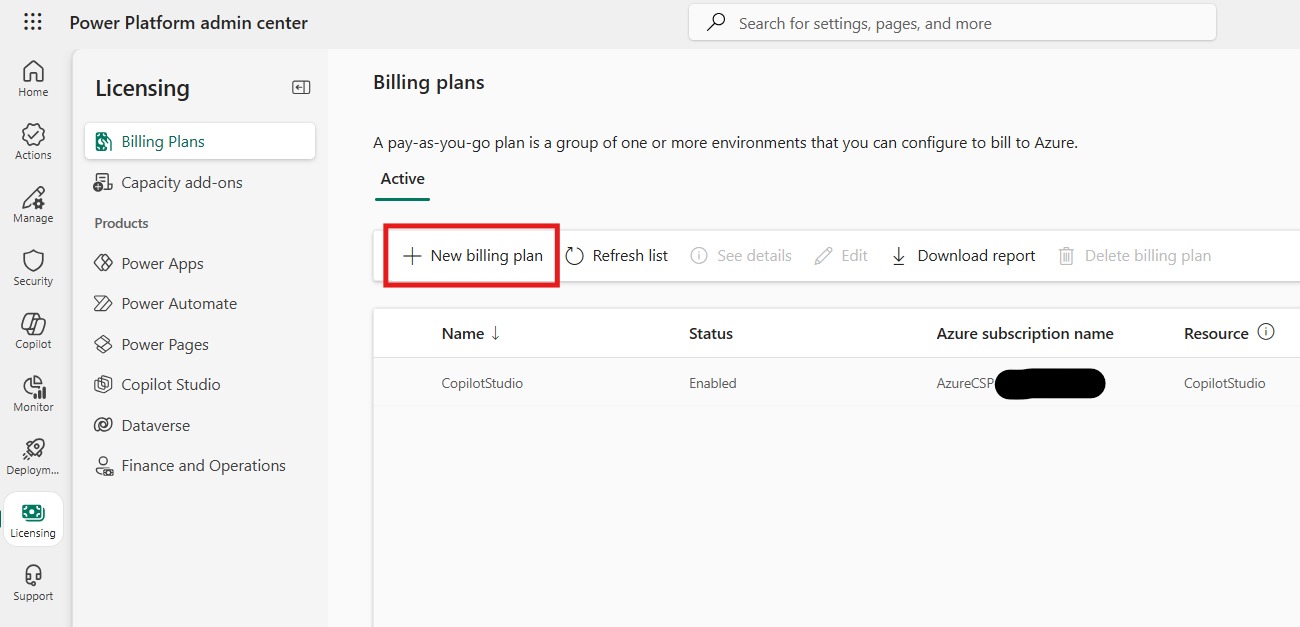Click Edit in the command bar
Image resolution: width=1300 pixels, height=627 pixels.
841,256
